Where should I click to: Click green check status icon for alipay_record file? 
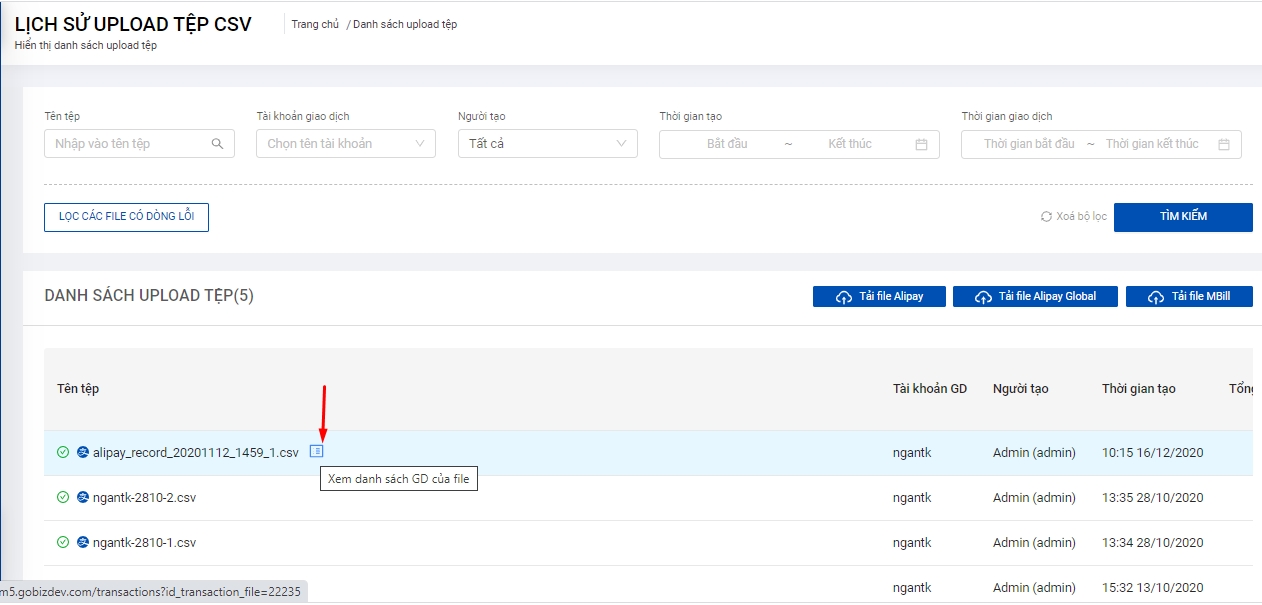[63, 452]
